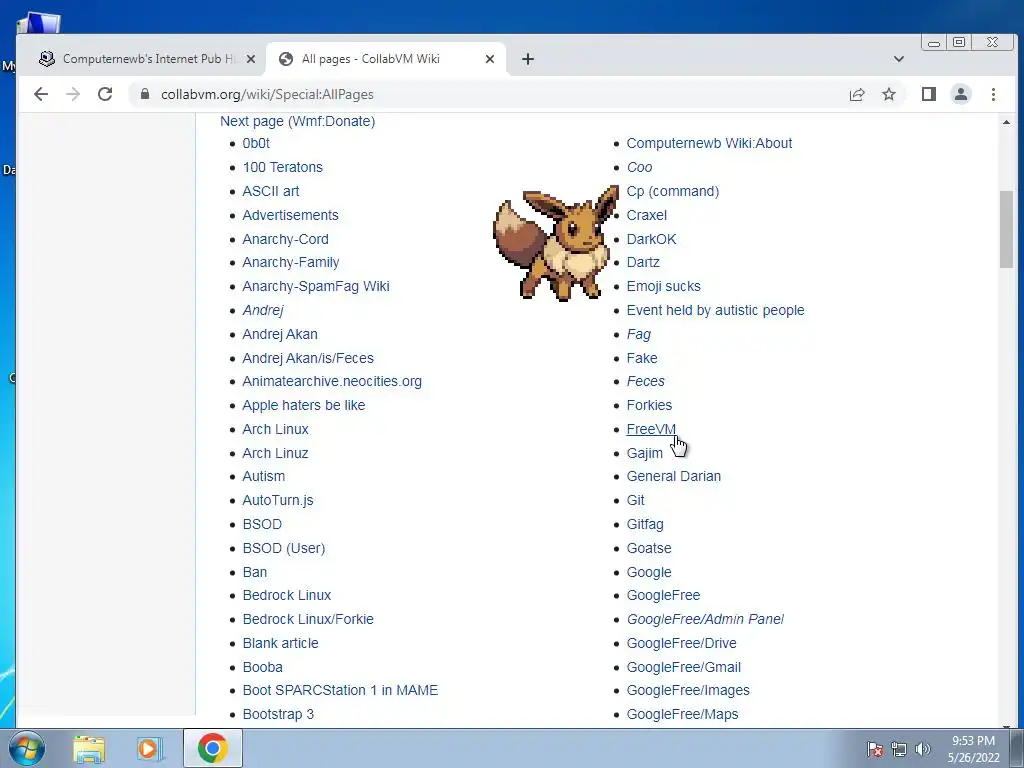Open the Arch Linux link
This screenshot has width=1024, height=768.
(x=275, y=429)
